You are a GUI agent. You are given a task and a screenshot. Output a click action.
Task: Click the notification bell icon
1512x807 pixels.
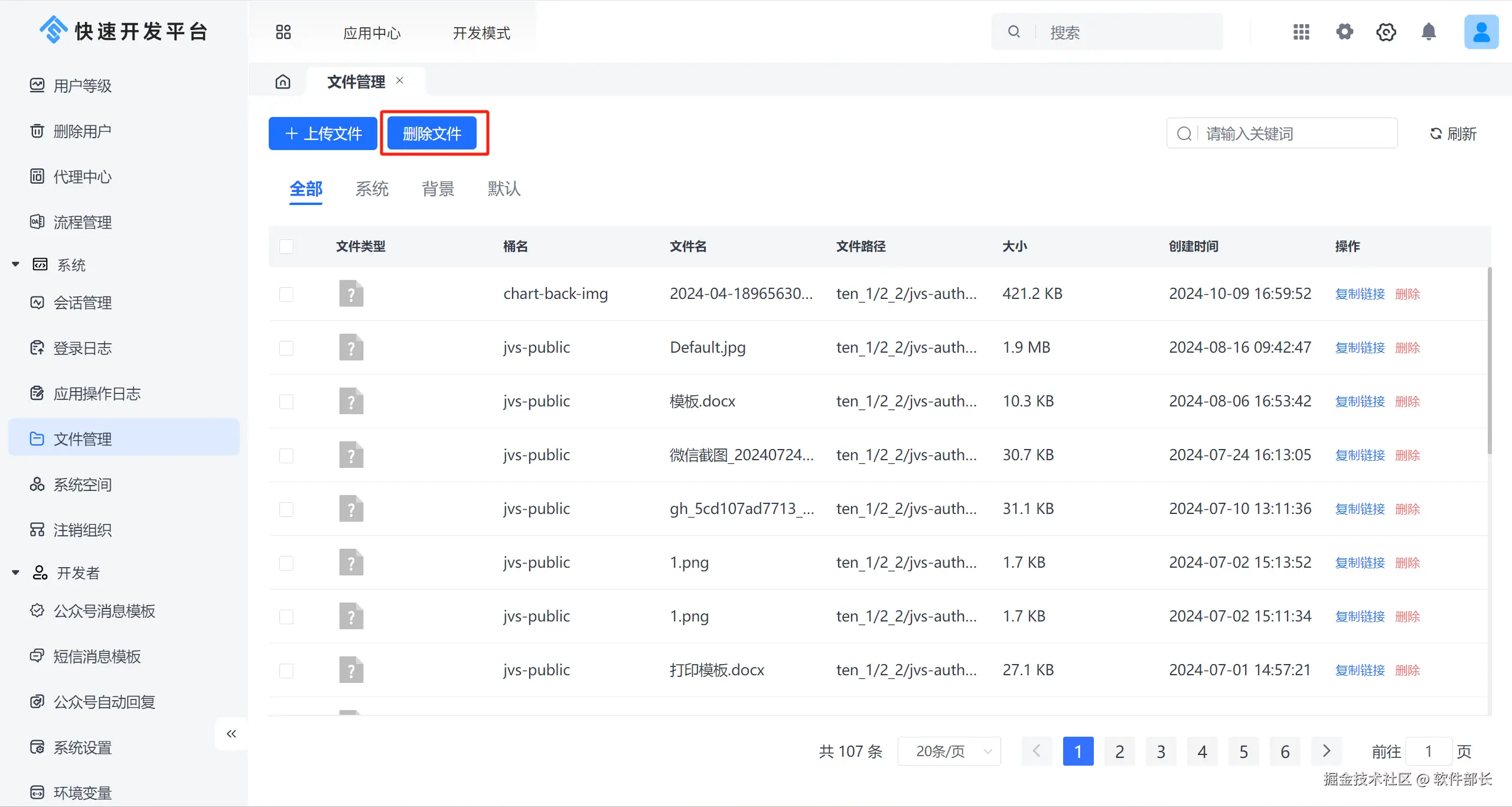coord(1428,32)
